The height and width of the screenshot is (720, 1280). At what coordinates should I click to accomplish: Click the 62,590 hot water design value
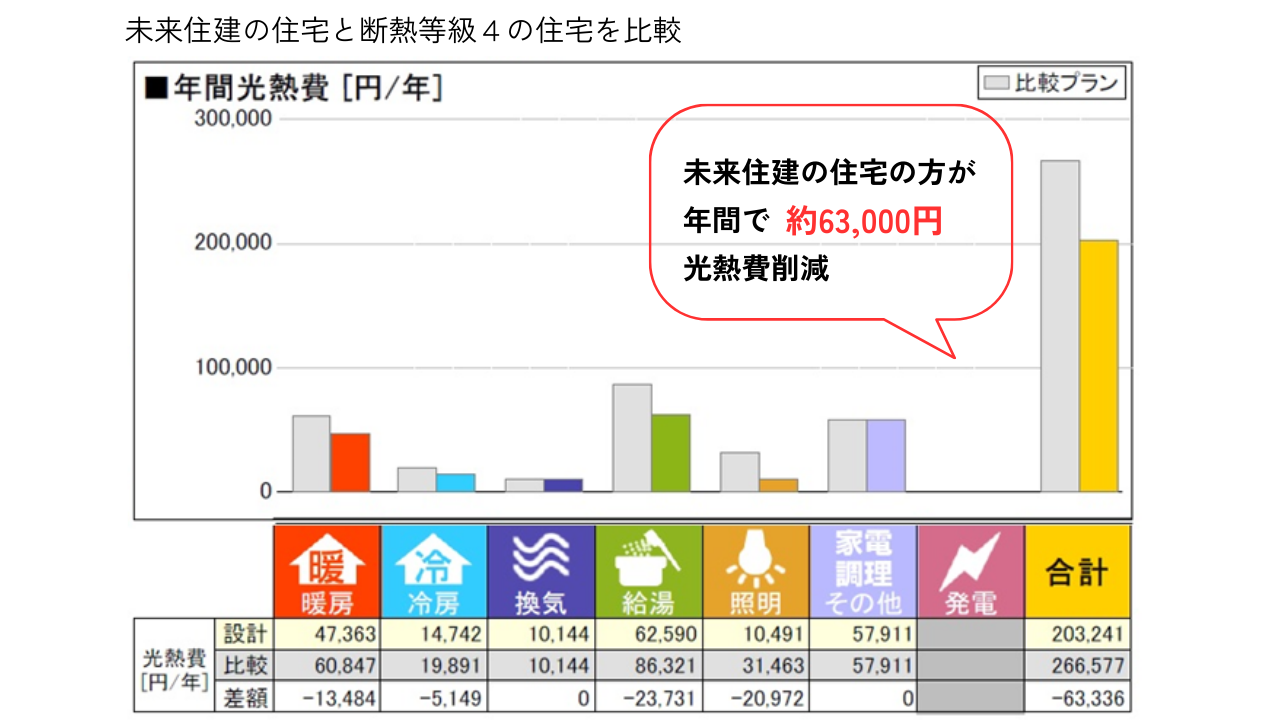pyautogui.click(x=665, y=634)
